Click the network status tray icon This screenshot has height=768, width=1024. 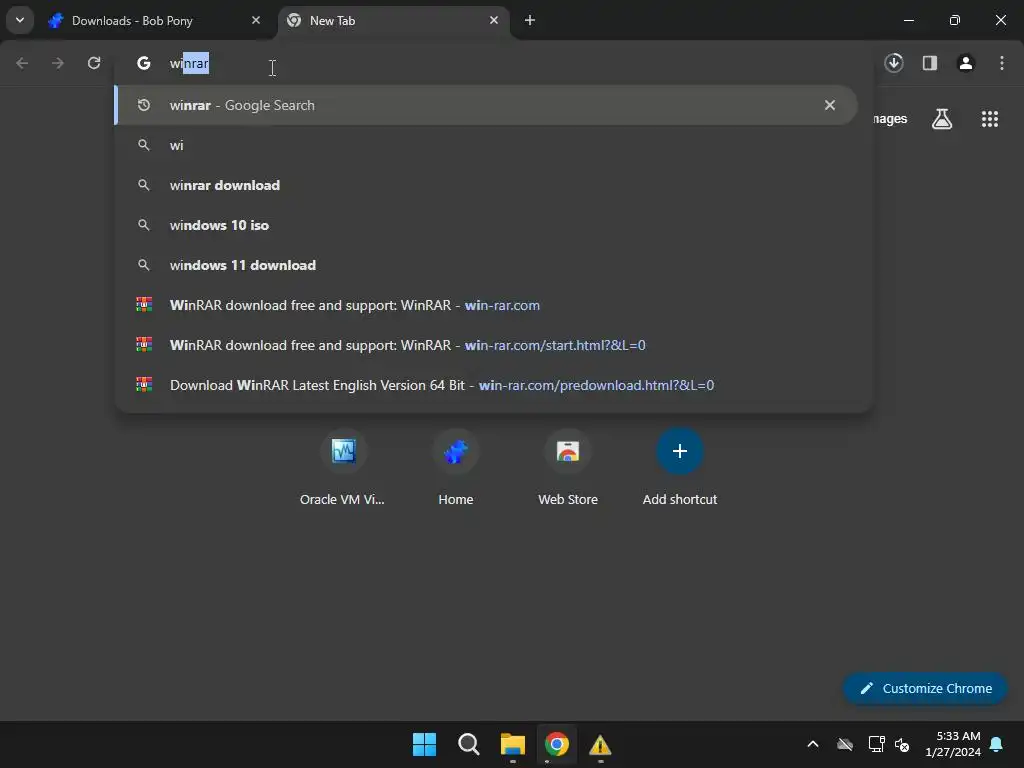(876, 744)
